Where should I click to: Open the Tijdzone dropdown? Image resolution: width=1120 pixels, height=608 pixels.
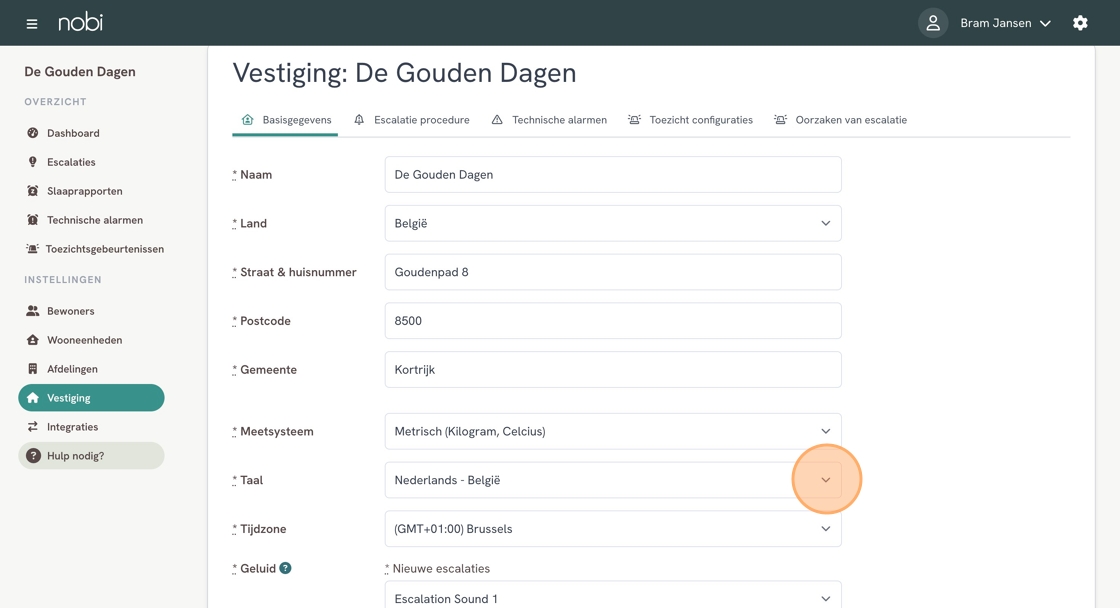tap(612, 529)
